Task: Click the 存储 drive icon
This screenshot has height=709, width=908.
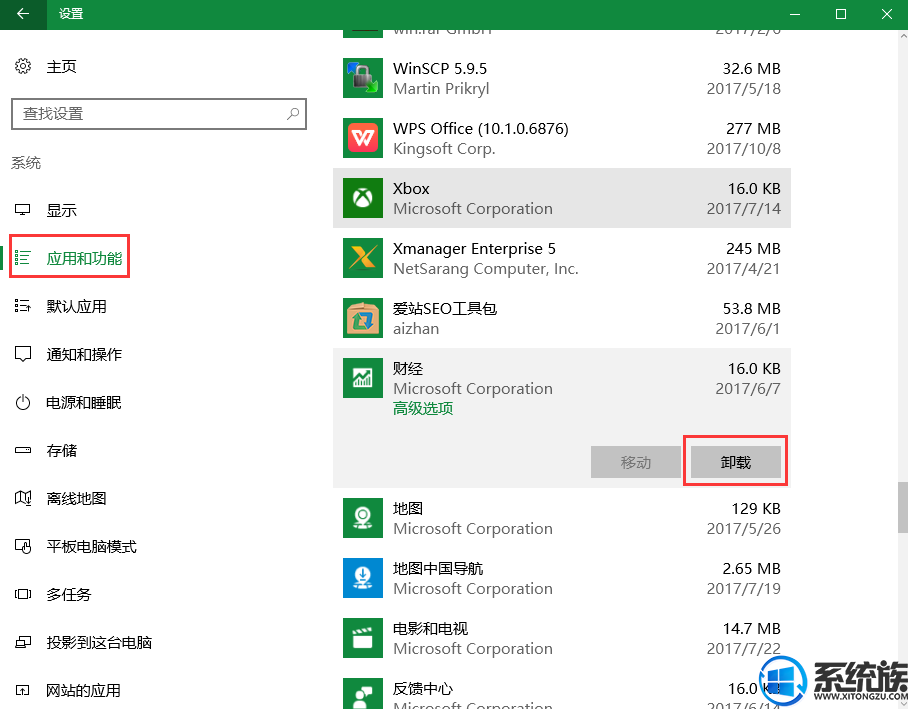Action: [23, 450]
